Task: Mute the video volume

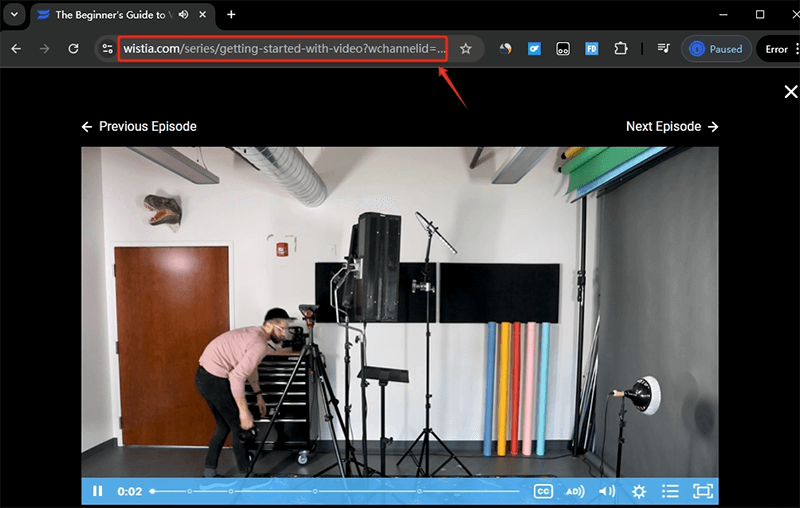Action: click(607, 491)
